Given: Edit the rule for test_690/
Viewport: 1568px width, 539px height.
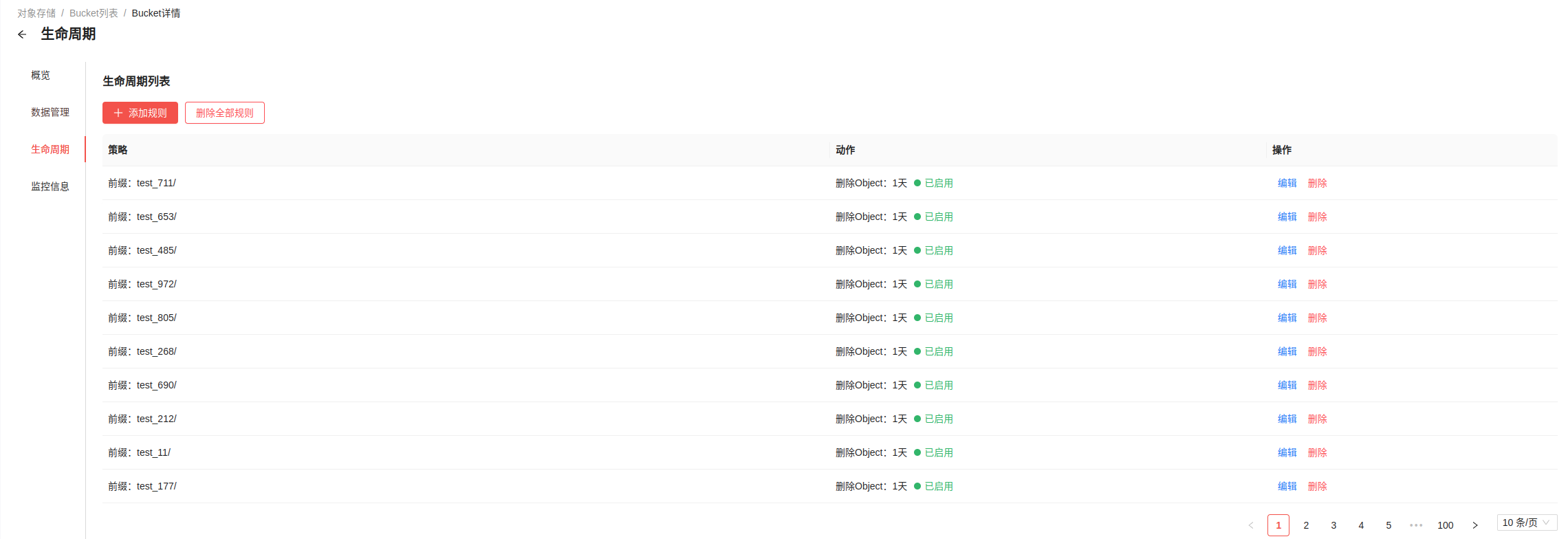Looking at the screenshot, I should click(1287, 385).
